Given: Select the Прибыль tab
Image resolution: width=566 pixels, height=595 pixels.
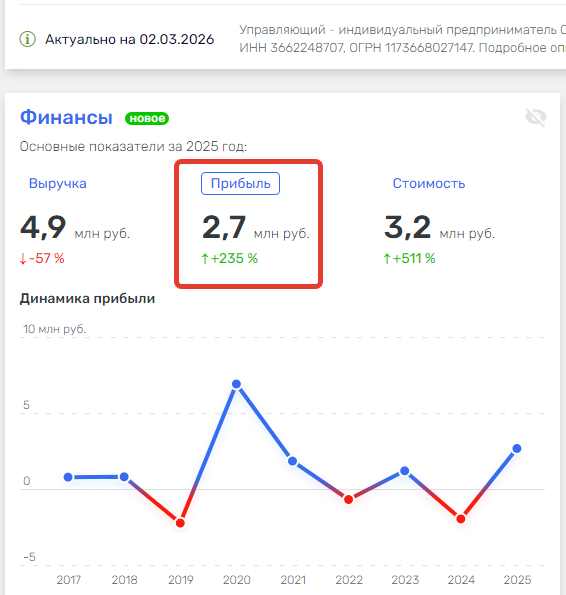Looking at the screenshot, I should (x=241, y=184).
